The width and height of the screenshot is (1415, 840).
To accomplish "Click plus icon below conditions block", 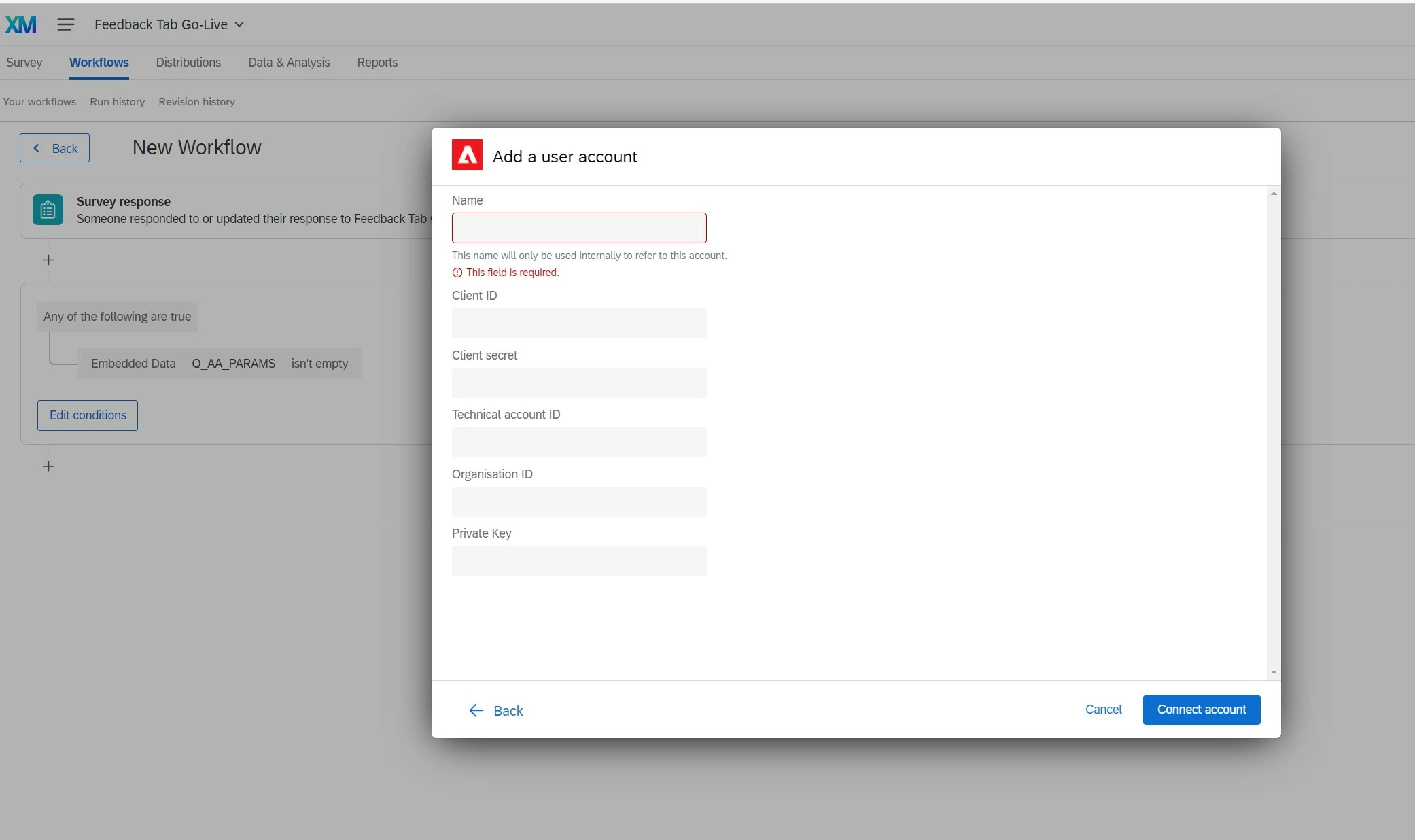I will pyautogui.click(x=48, y=466).
